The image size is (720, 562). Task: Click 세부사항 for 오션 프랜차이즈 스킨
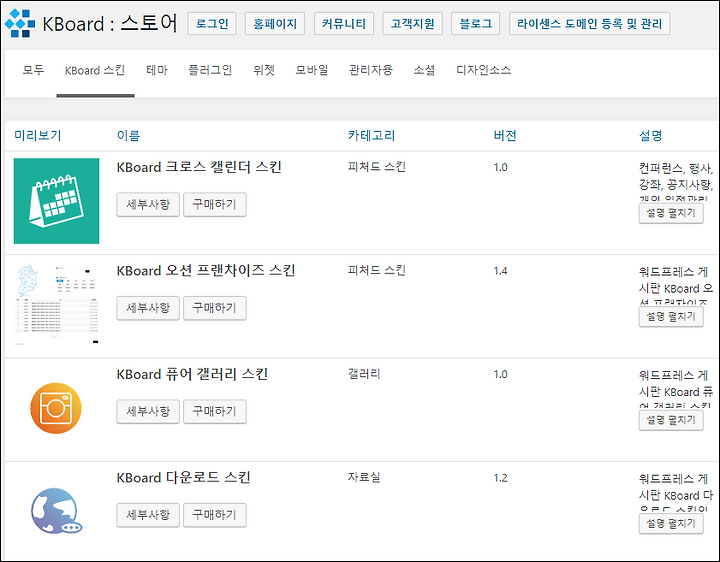(x=148, y=308)
